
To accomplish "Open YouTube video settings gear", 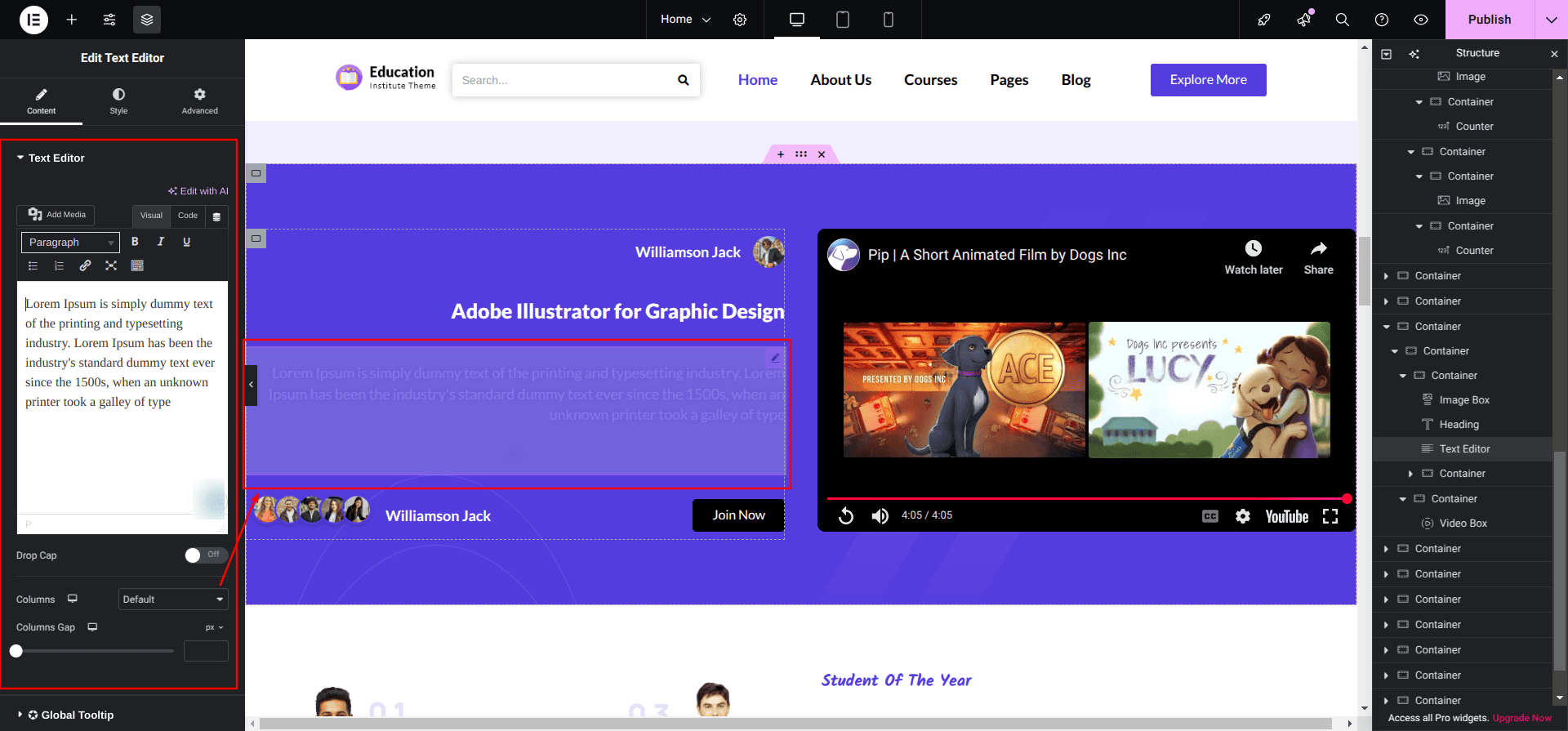I will [x=1243, y=516].
